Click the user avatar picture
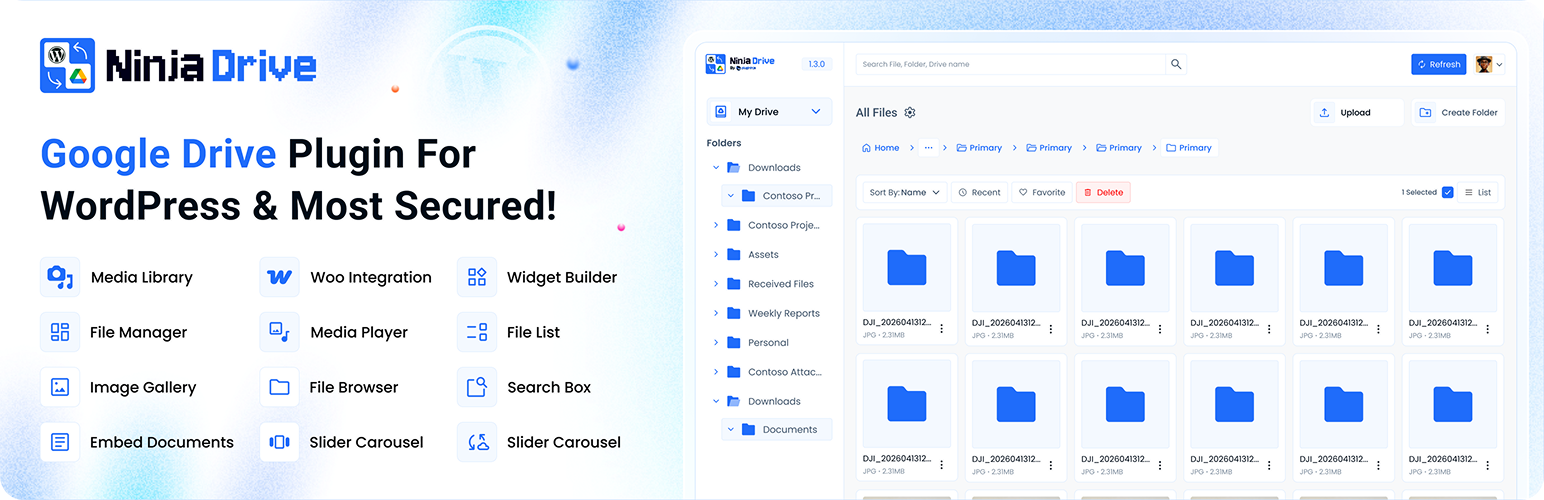1544x500 pixels. tap(1484, 64)
